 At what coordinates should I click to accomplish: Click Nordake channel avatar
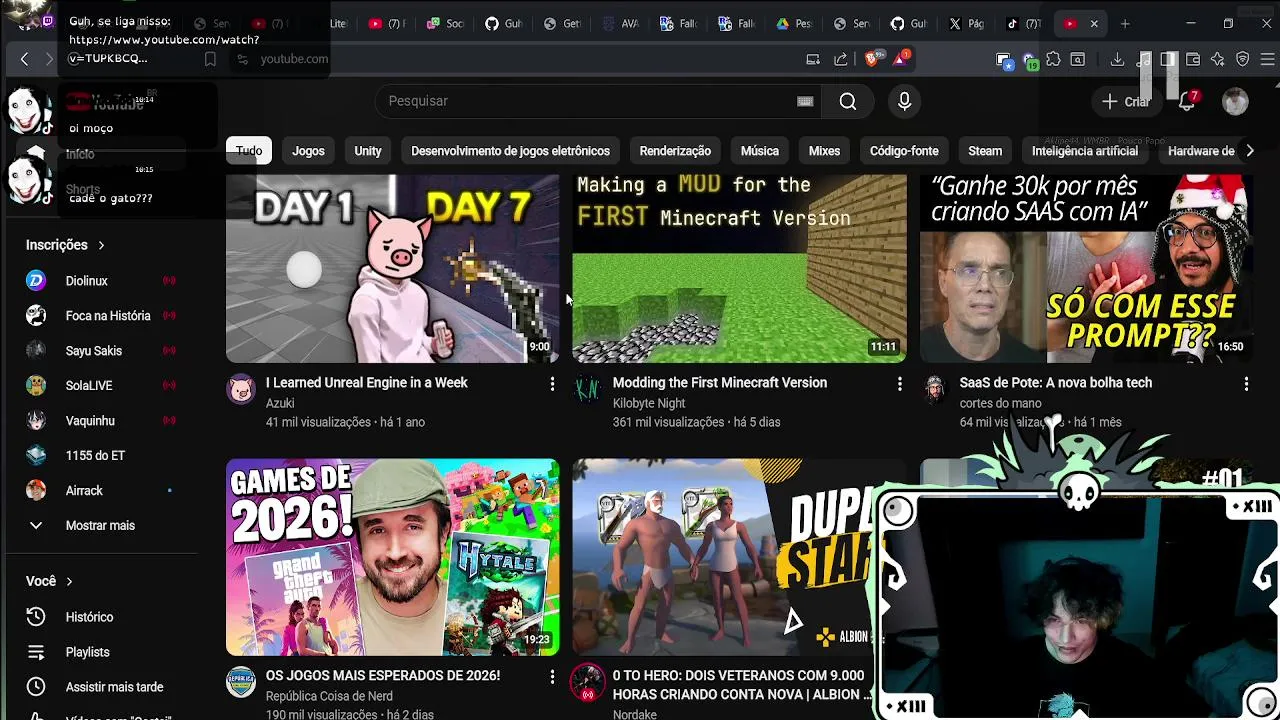coord(588,682)
